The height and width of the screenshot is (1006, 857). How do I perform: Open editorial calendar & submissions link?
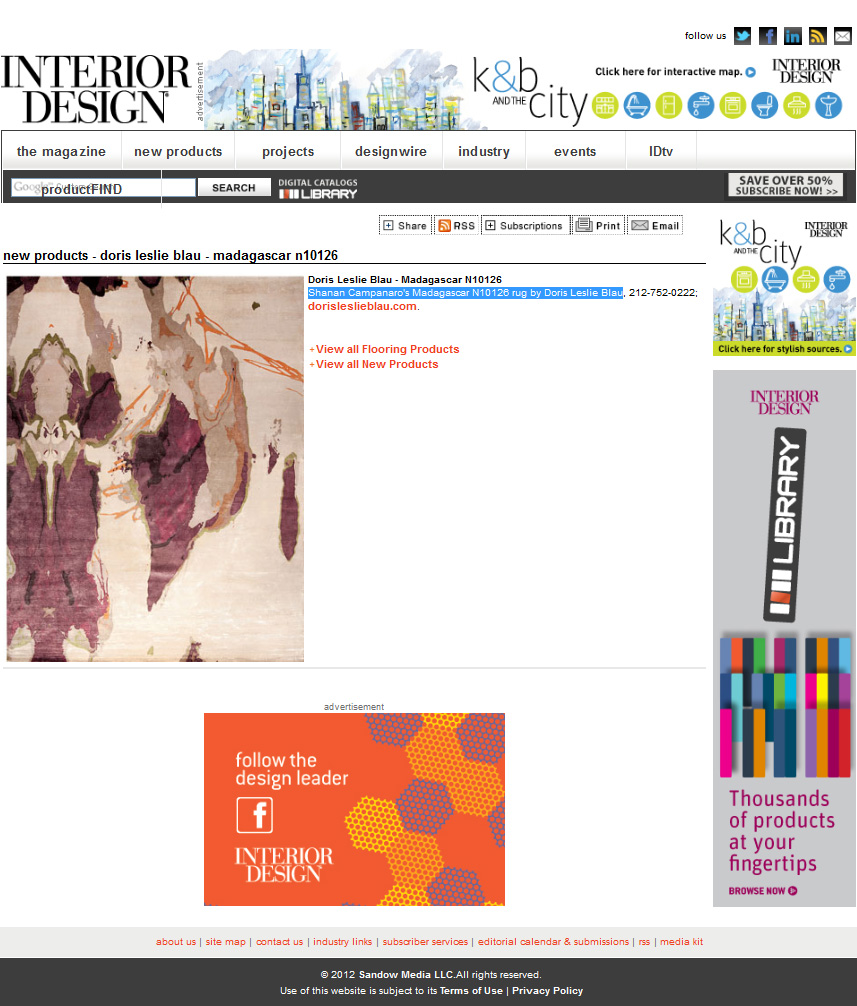click(554, 942)
